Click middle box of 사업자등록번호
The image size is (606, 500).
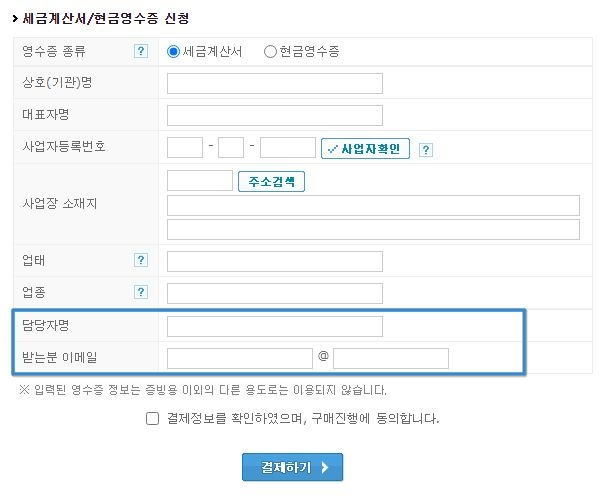click(231, 148)
